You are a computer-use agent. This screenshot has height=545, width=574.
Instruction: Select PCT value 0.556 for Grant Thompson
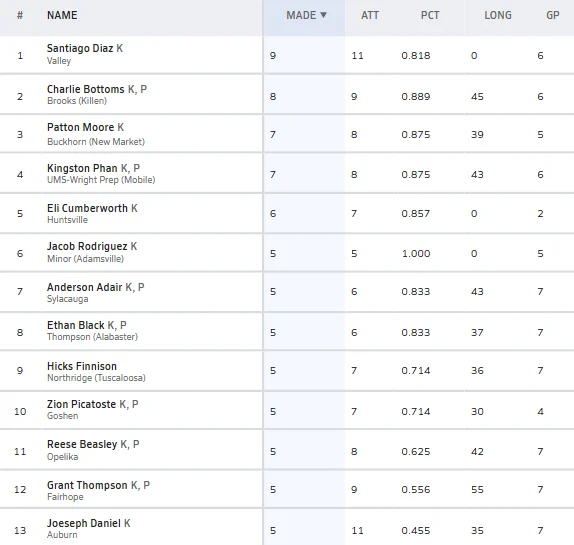(415, 490)
